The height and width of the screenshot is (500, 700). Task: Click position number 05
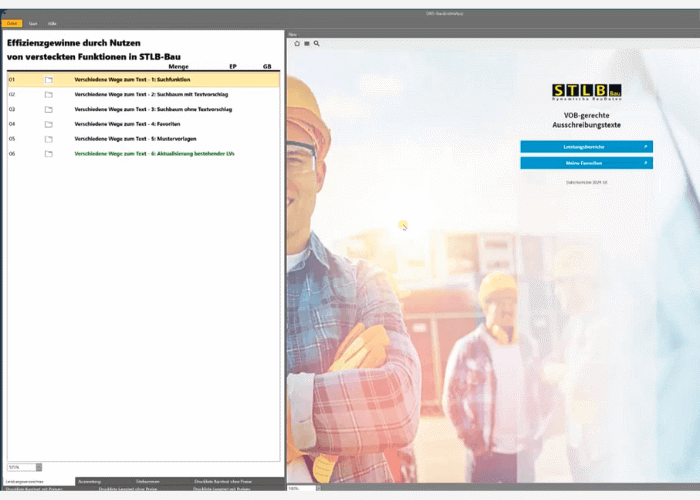[12, 138]
